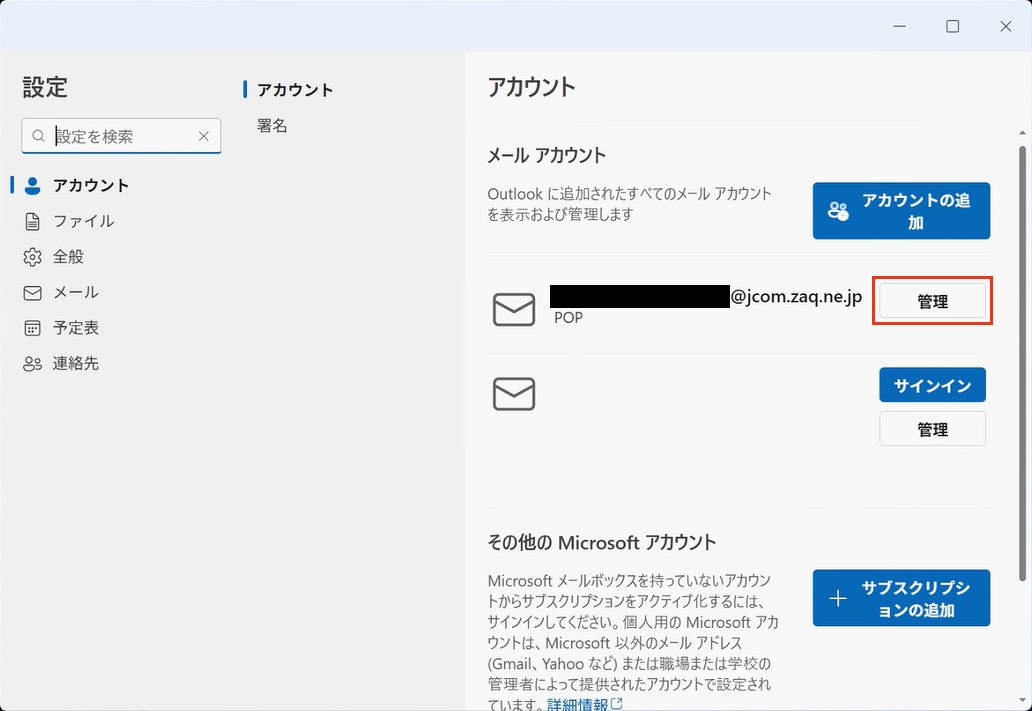Click the 全般 gear icon
Viewport: 1032px width, 711px height.
[33, 256]
